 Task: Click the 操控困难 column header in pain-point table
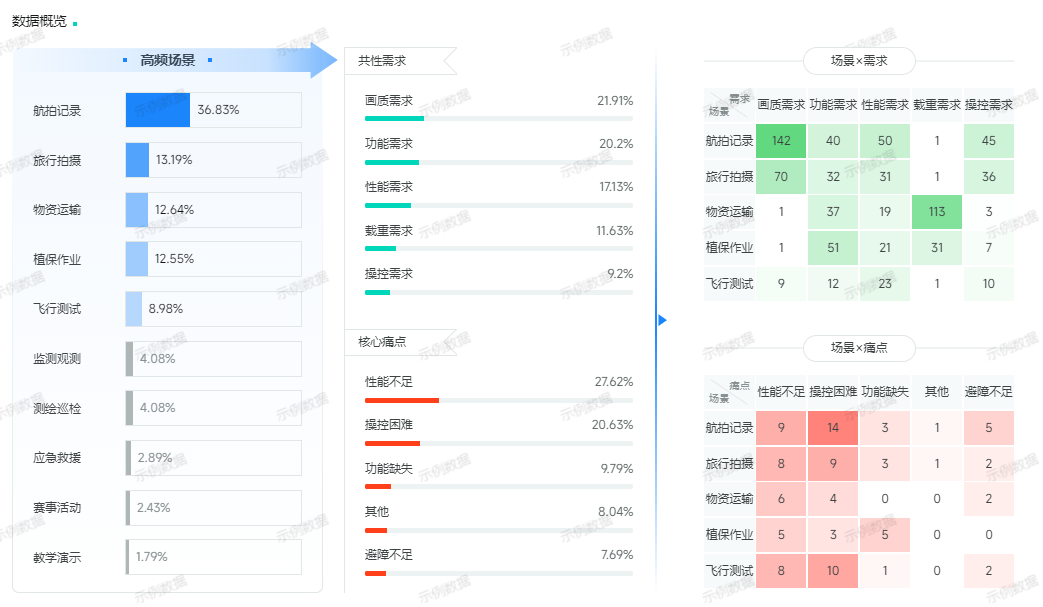pos(833,391)
